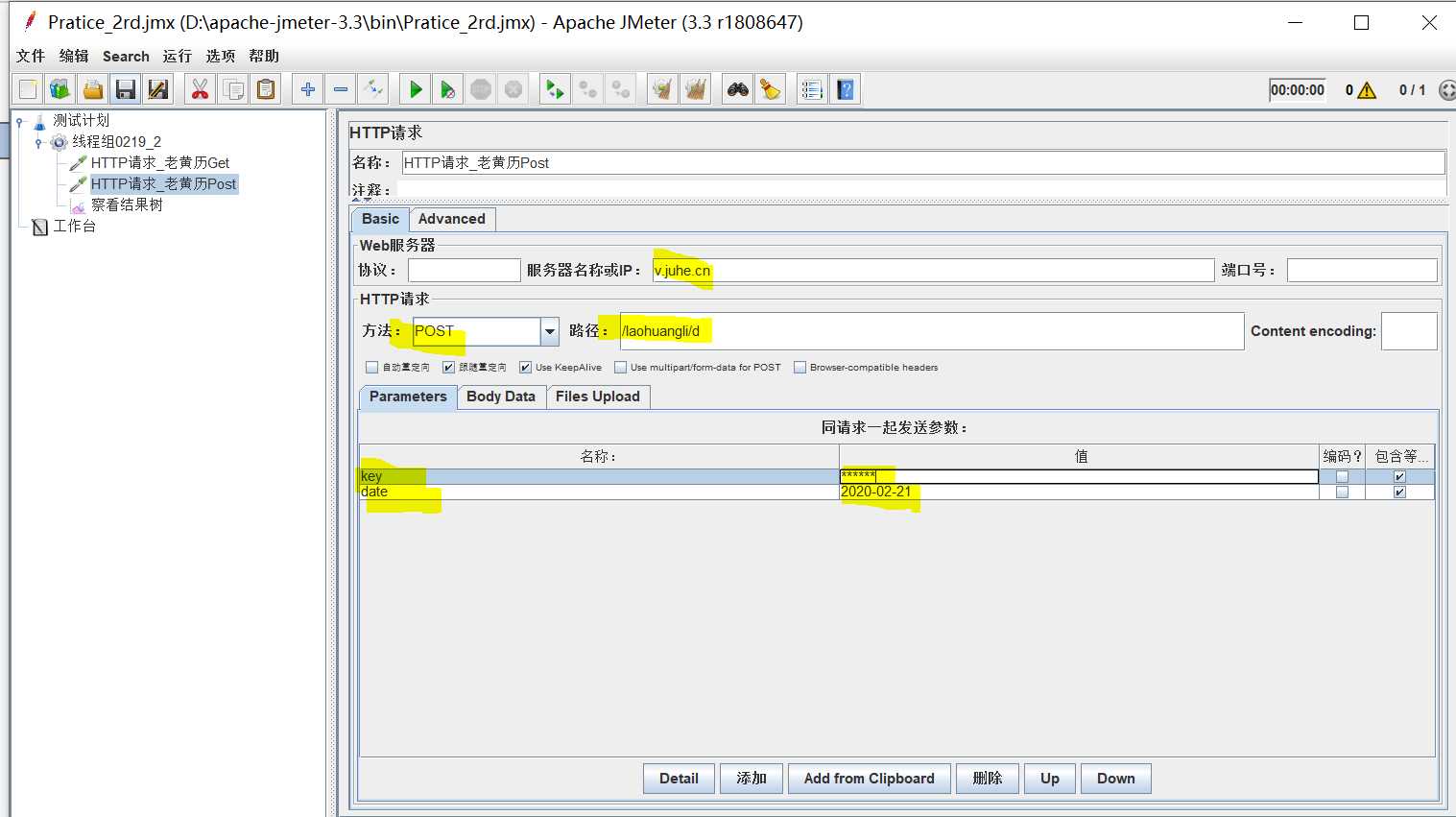This screenshot has height=817, width=1456.
Task: Check the 编码 checkbox in date row
Action: click(1342, 492)
